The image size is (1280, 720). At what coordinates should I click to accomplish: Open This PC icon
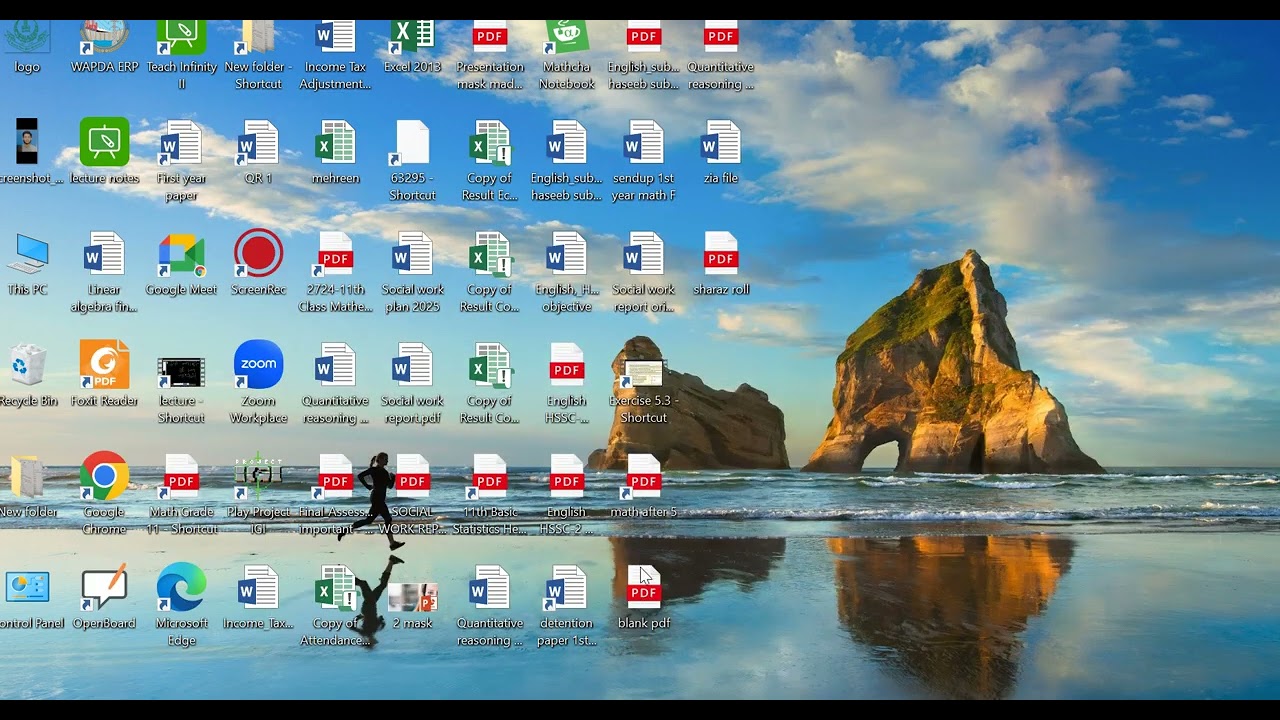[x=27, y=263]
